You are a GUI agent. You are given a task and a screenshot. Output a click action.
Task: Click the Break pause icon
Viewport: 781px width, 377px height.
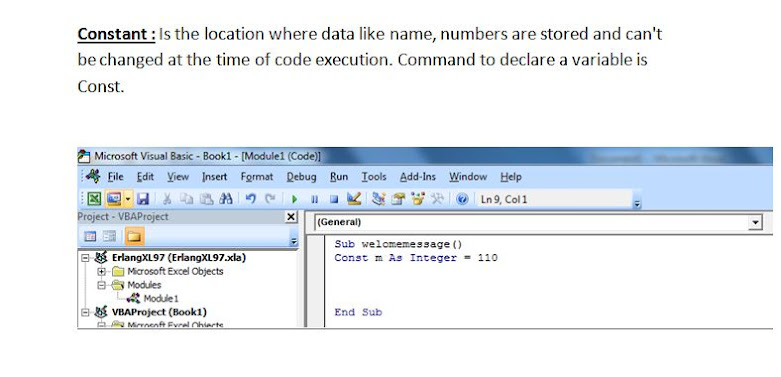[x=314, y=200]
